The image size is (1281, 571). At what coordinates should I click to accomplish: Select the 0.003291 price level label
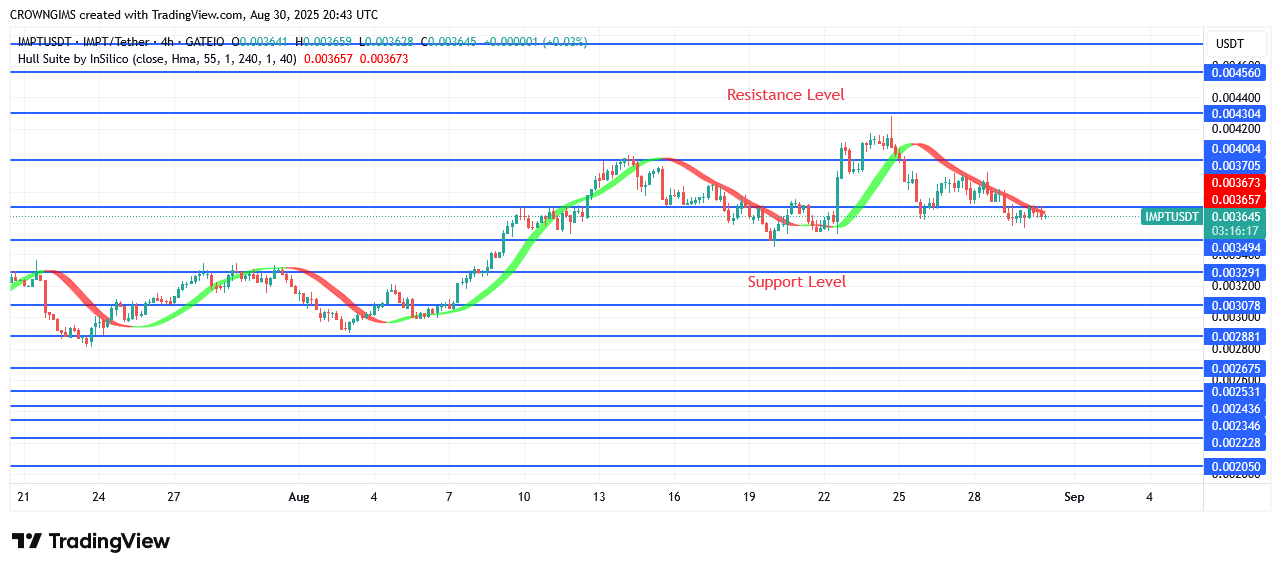tap(1236, 272)
